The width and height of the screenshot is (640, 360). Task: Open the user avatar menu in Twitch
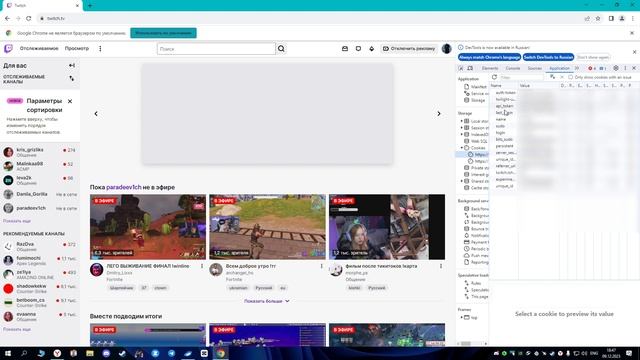447,49
